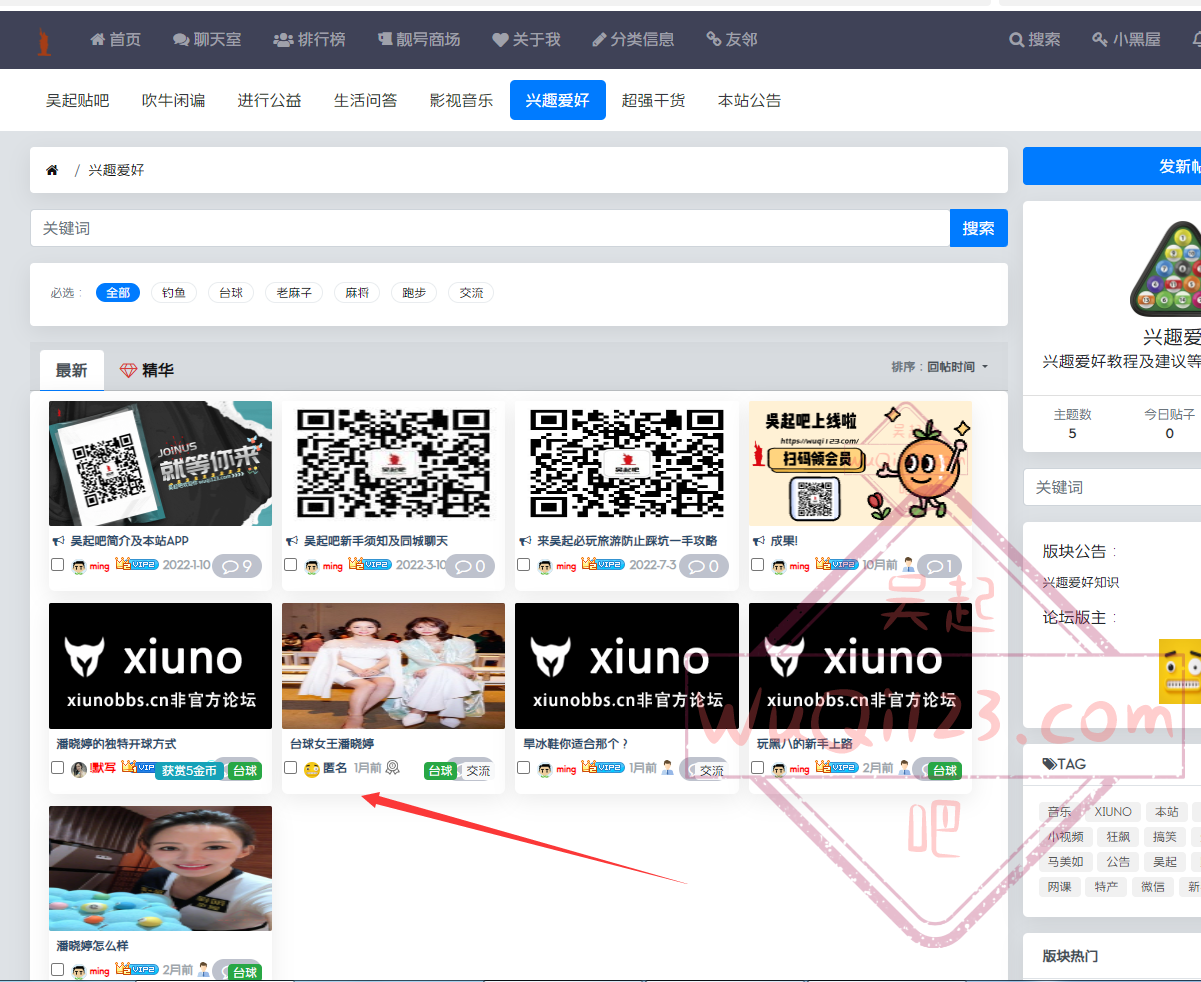Switch to 吹牛闲谝 board tab

(173, 100)
